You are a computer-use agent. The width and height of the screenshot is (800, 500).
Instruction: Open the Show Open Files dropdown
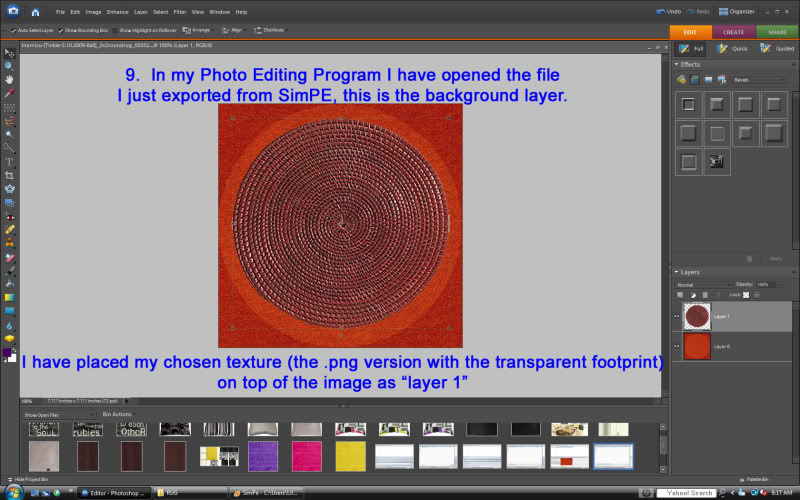click(59, 415)
